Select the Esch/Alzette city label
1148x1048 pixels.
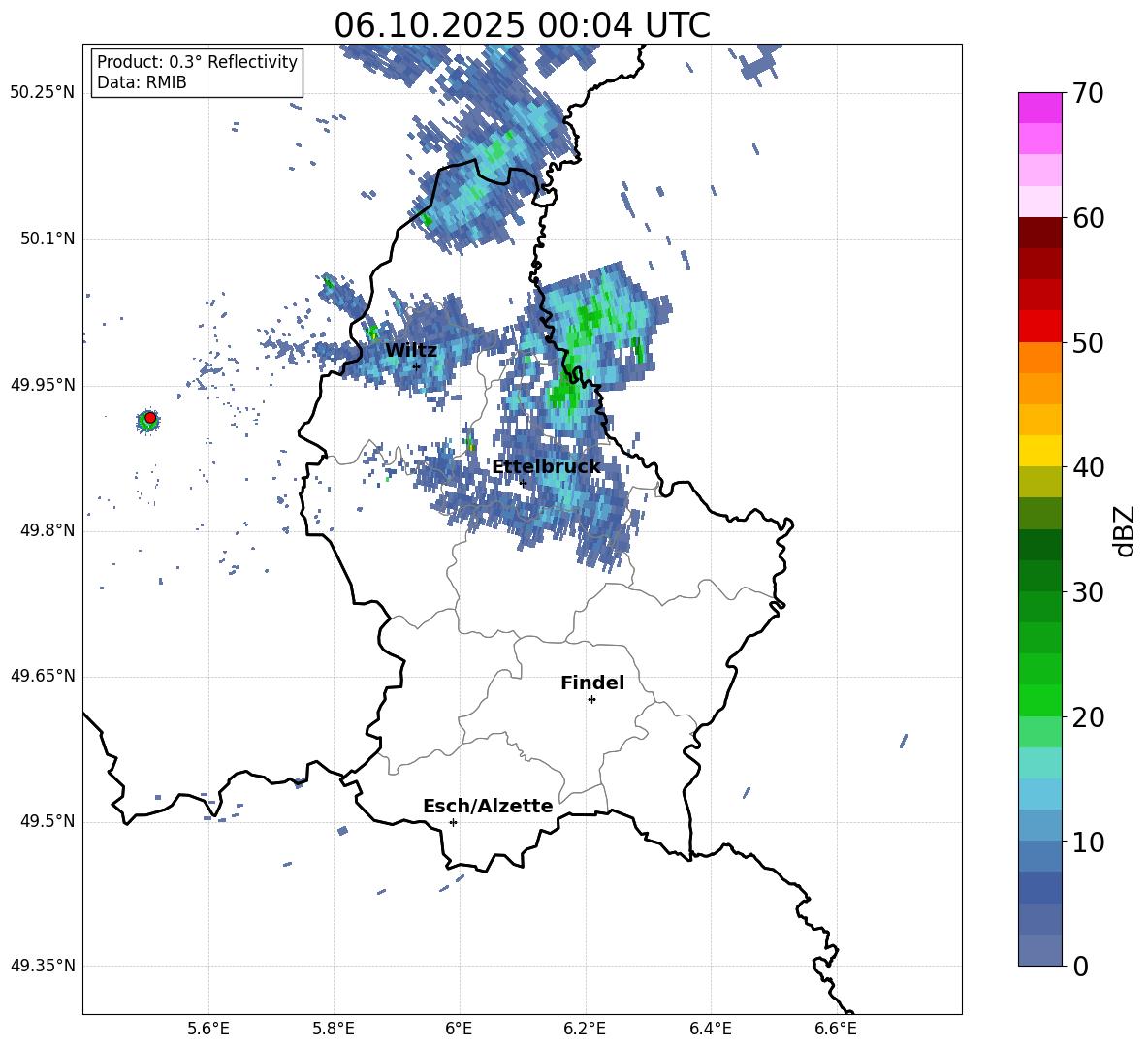click(x=488, y=807)
